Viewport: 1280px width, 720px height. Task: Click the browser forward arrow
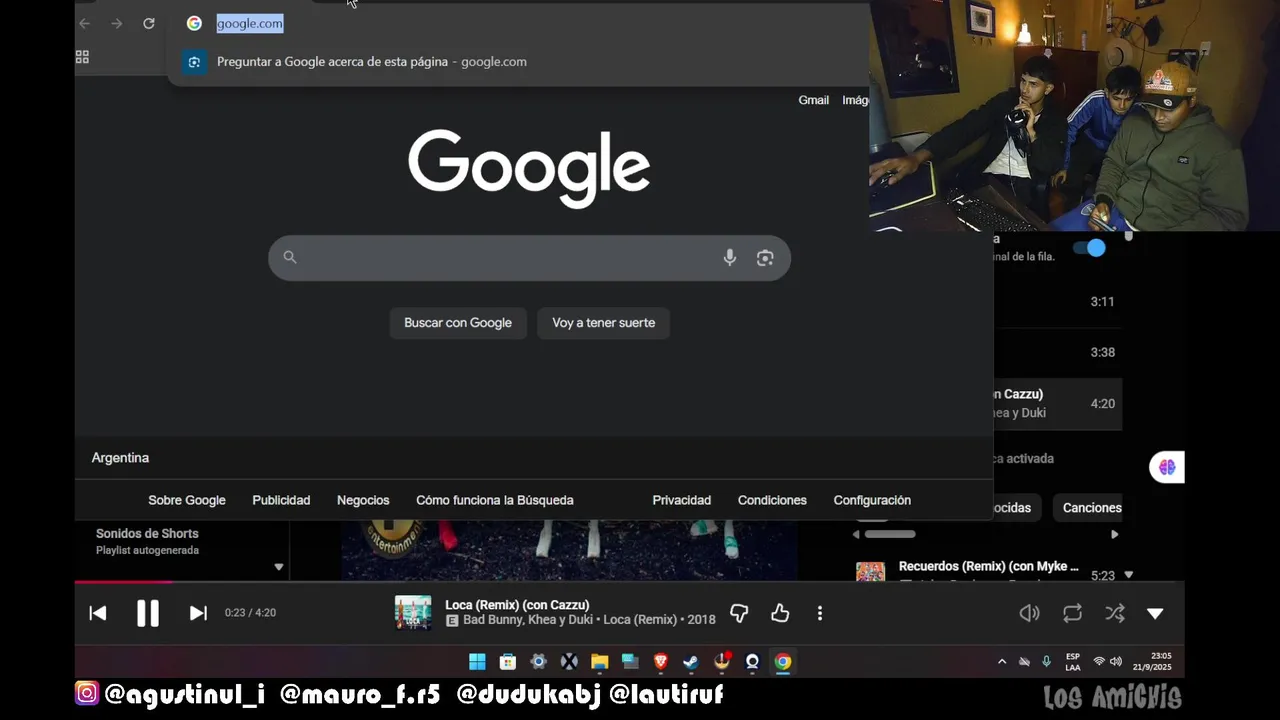117,23
